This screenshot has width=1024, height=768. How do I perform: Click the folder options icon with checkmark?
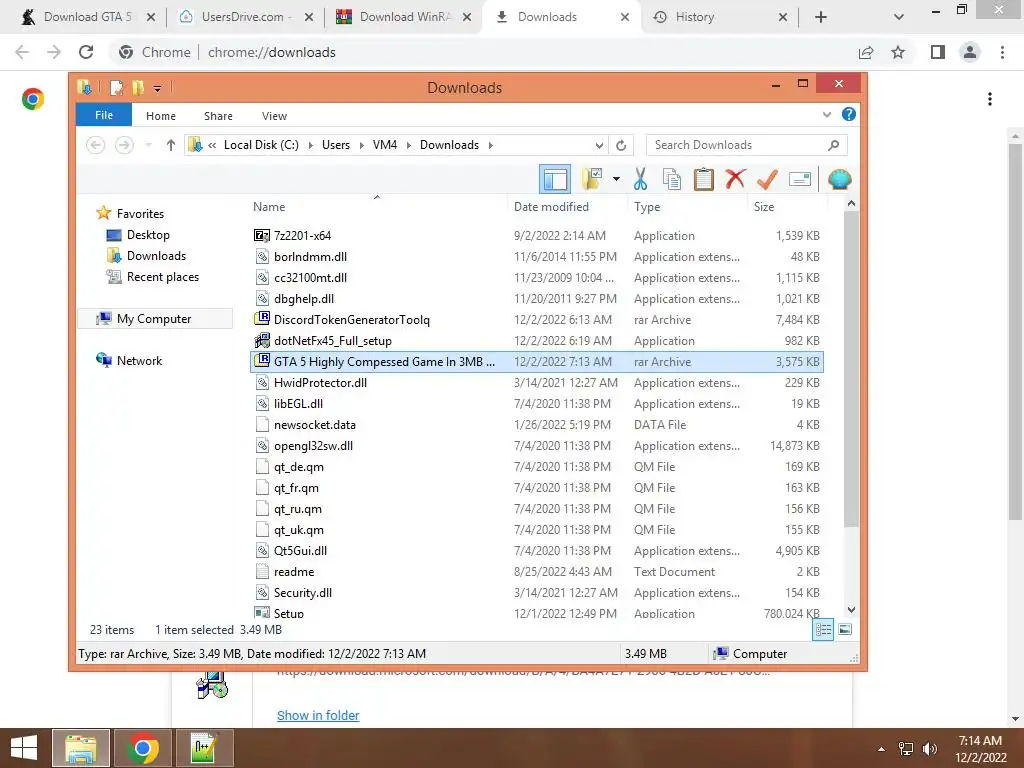pyautogui.click(x=592, y=179)
